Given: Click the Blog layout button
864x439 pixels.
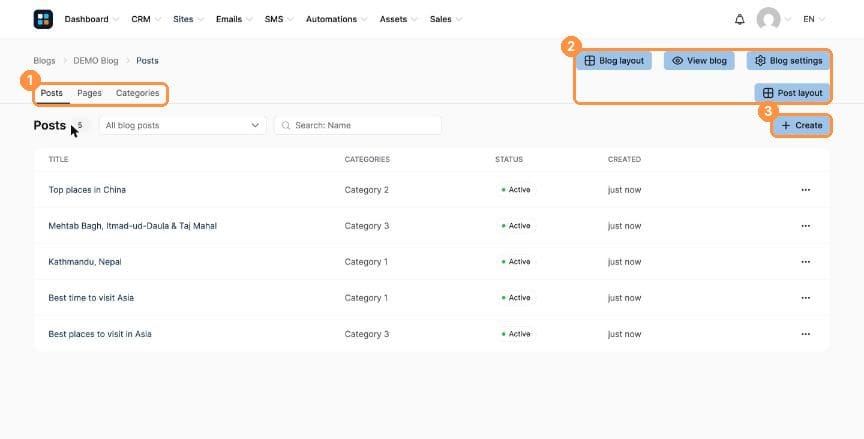Looking at the screenshot, I should (x=614, y=61).
